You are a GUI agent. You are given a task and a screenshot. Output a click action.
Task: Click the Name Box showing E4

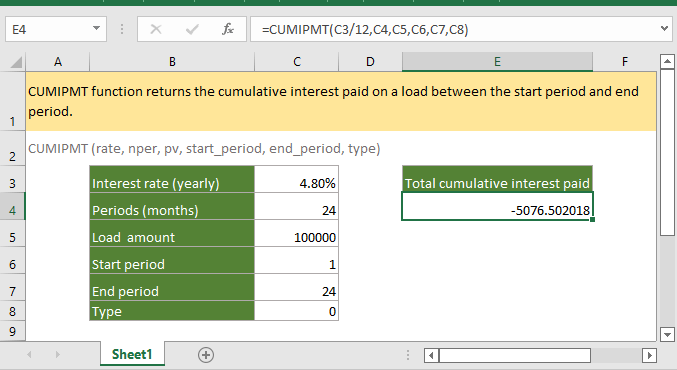(47, 29)
